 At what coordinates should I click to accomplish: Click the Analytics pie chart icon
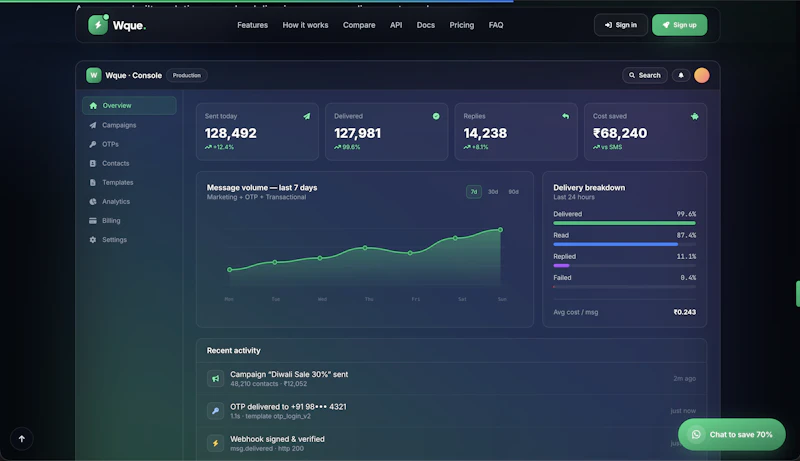tap(93, 201)
